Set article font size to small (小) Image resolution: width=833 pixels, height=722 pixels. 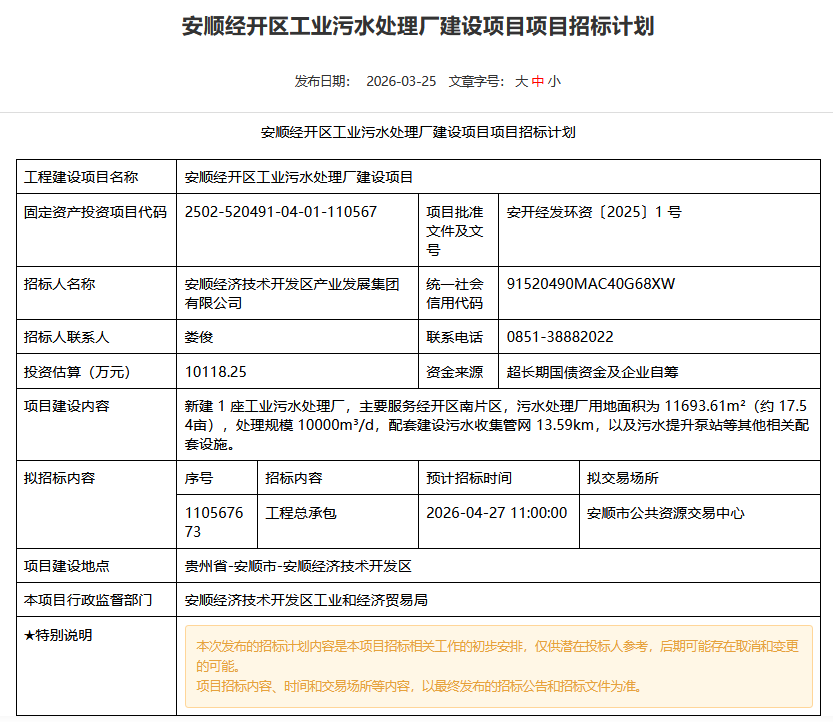click(x=554, y=81)
